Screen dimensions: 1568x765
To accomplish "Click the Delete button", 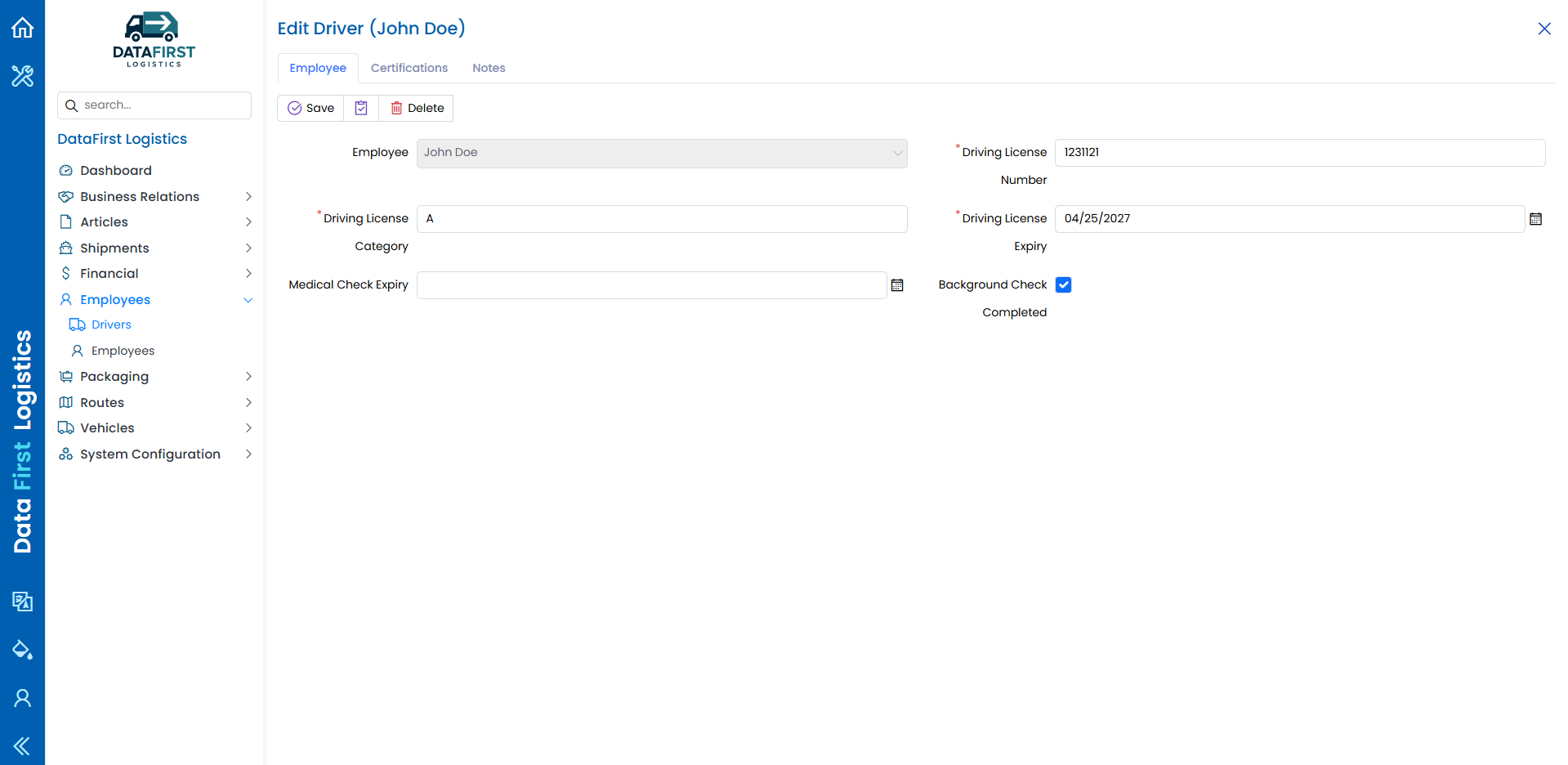I will click(417, 108).
